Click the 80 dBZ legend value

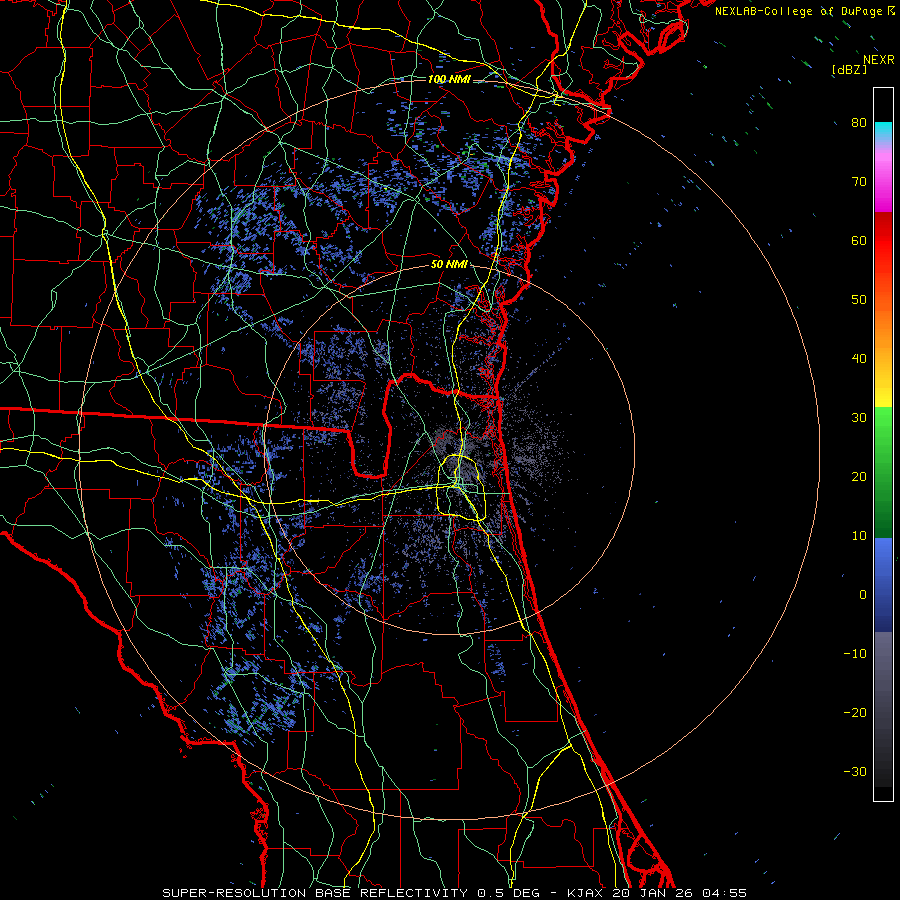tap(859, 122)
